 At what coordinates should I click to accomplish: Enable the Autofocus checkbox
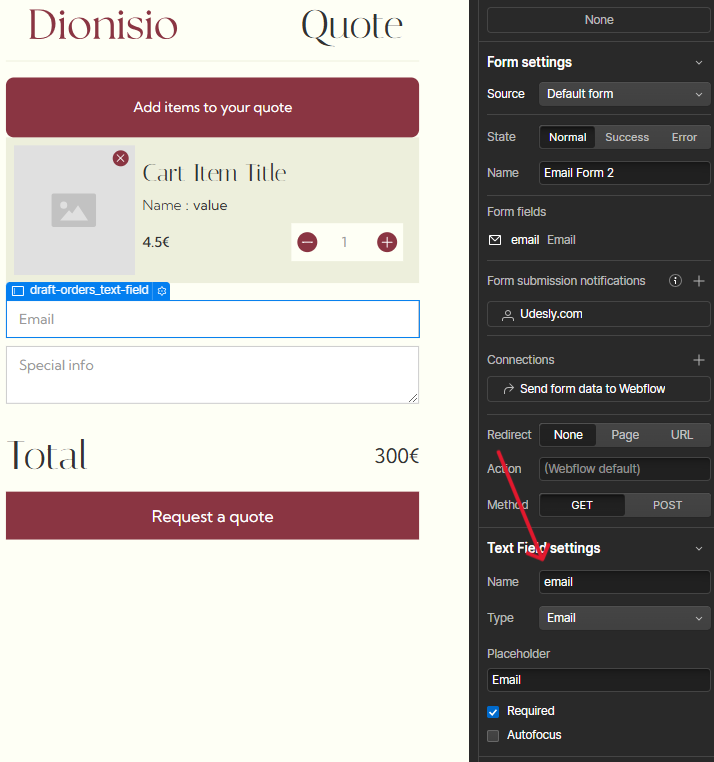[x=493, y=735]
